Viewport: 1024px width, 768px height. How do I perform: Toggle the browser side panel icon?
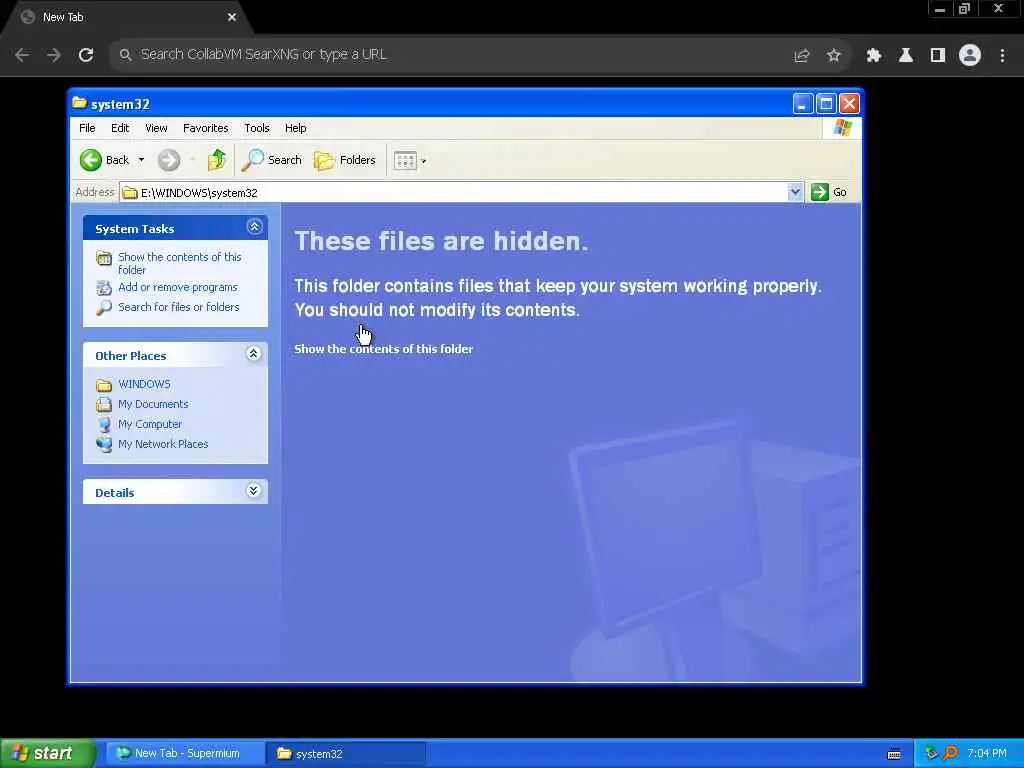(938, 56)
